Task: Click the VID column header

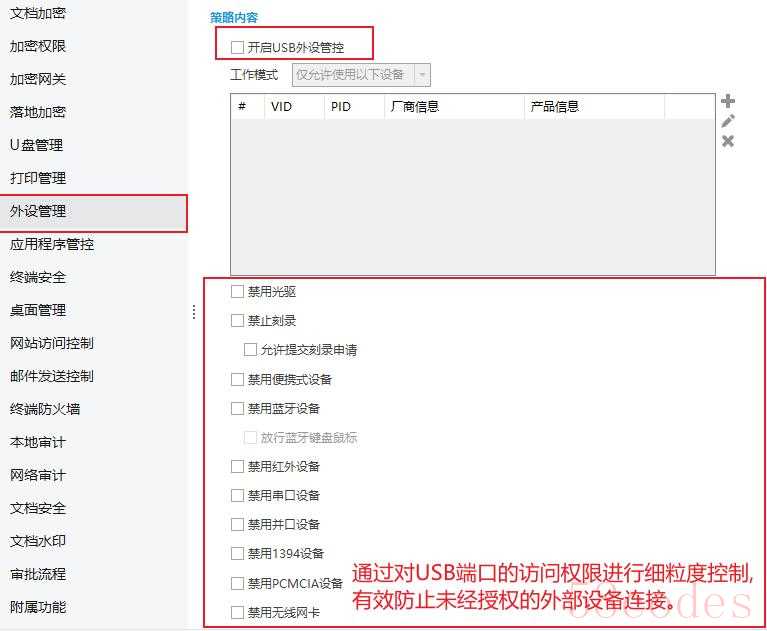Action: [281, 107]
